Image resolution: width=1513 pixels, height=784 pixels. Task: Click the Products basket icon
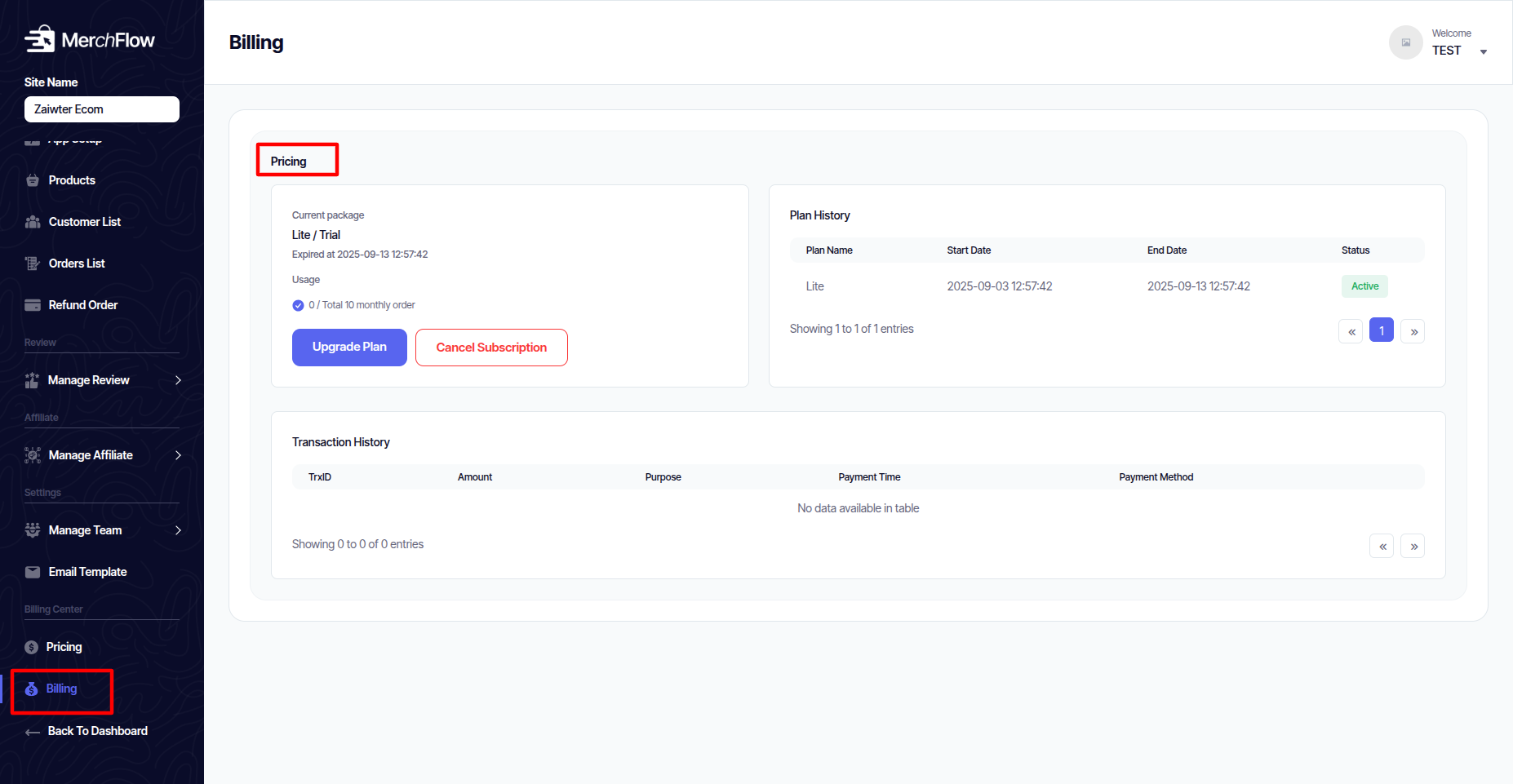(x=33, y=180)
